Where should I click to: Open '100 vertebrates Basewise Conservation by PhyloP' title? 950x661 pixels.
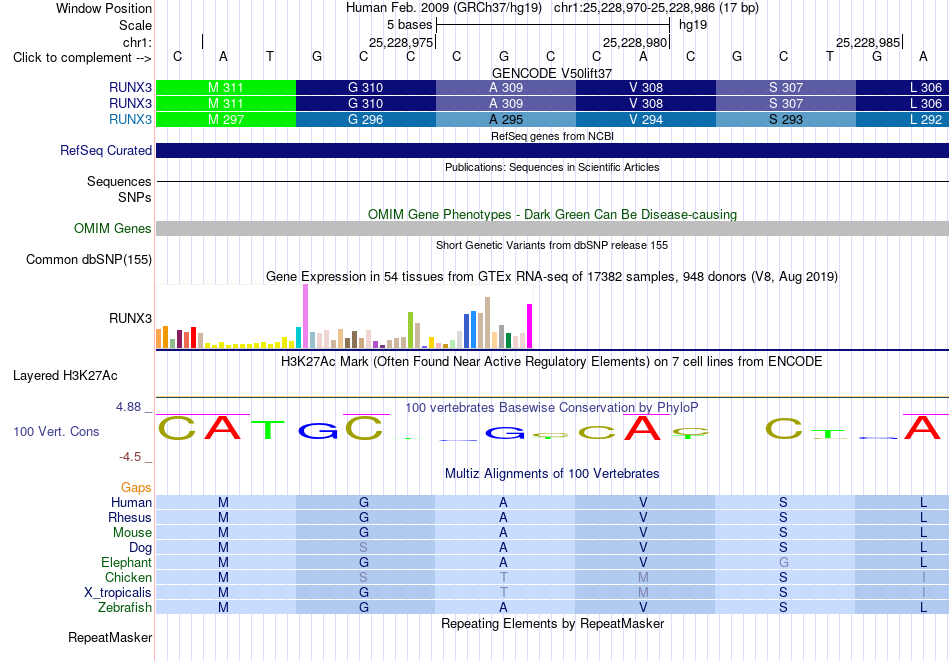552,408
